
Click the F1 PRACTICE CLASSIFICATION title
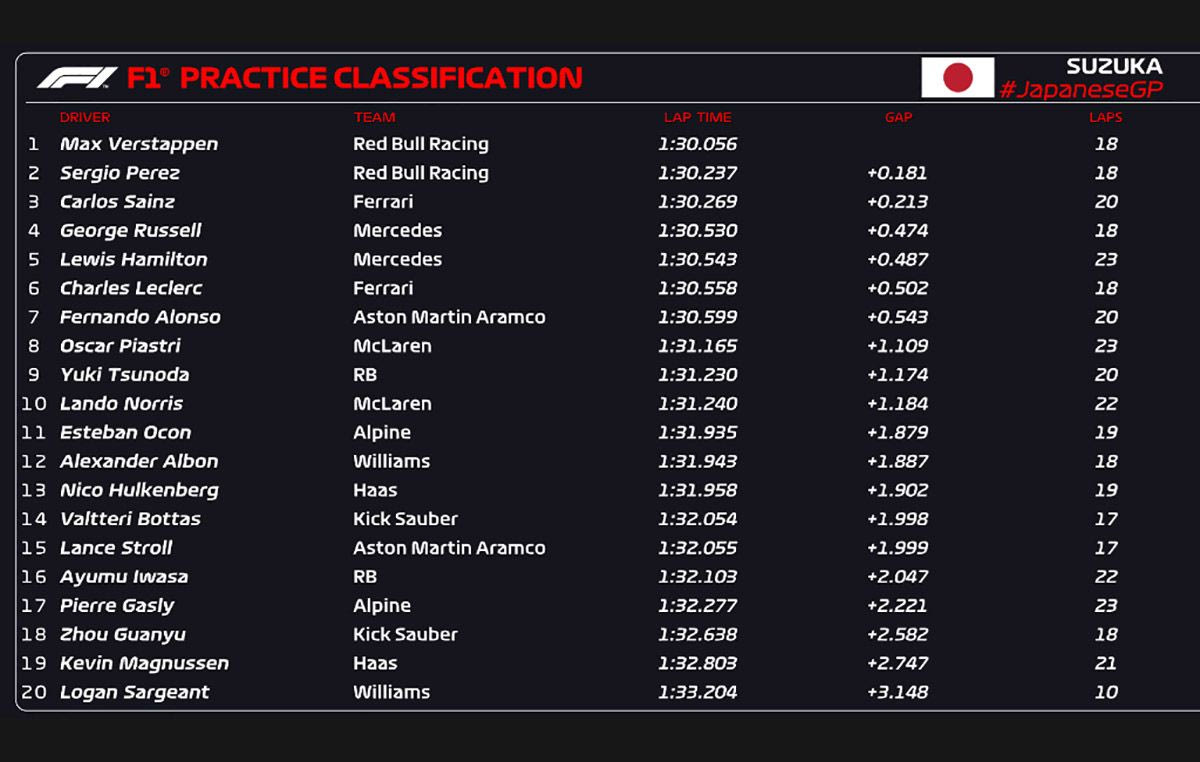point(355,78)
